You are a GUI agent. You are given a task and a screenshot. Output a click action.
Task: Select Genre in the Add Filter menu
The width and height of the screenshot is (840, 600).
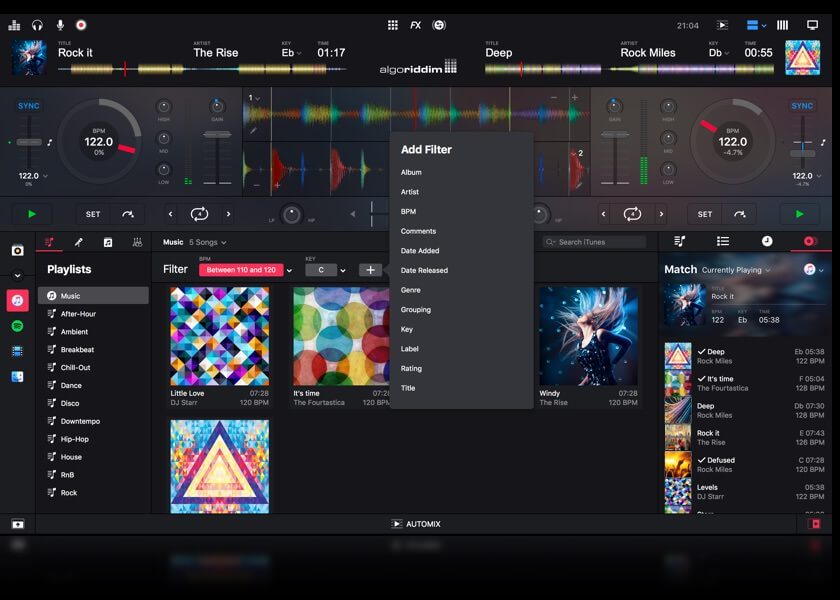(411, 290)
